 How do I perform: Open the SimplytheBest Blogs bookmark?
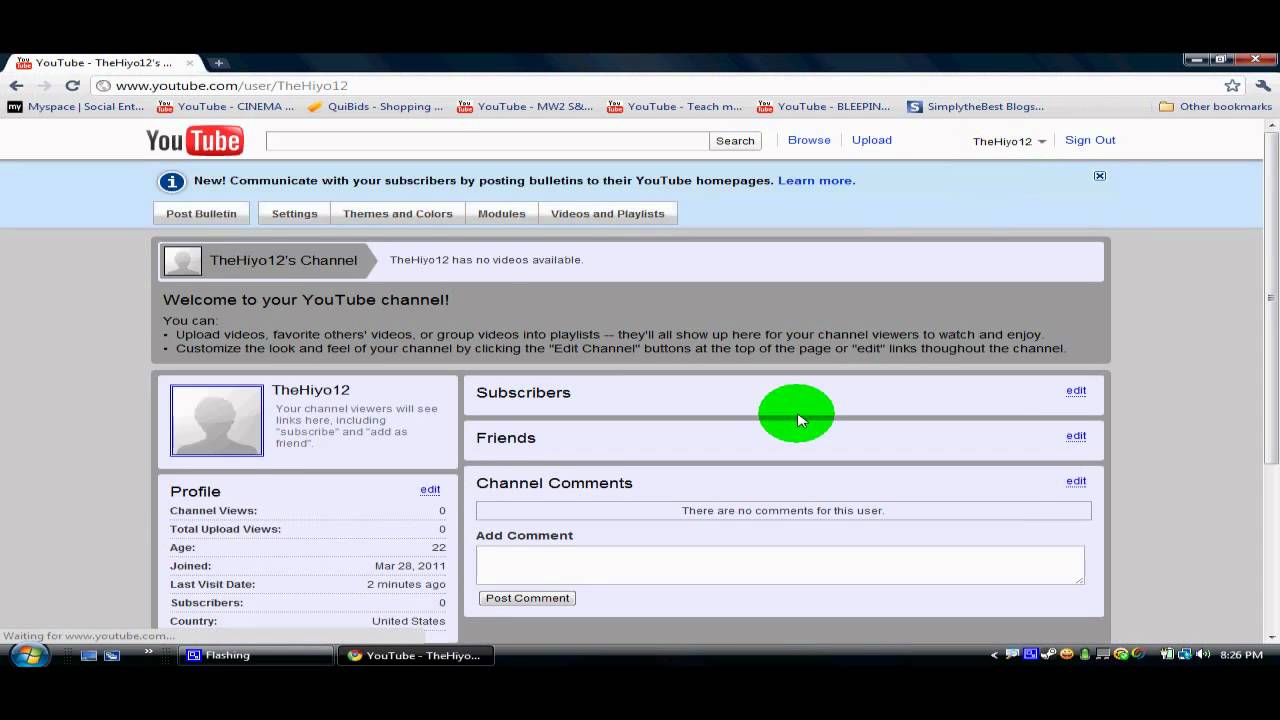pyautogui.click(x=976, y=107)
